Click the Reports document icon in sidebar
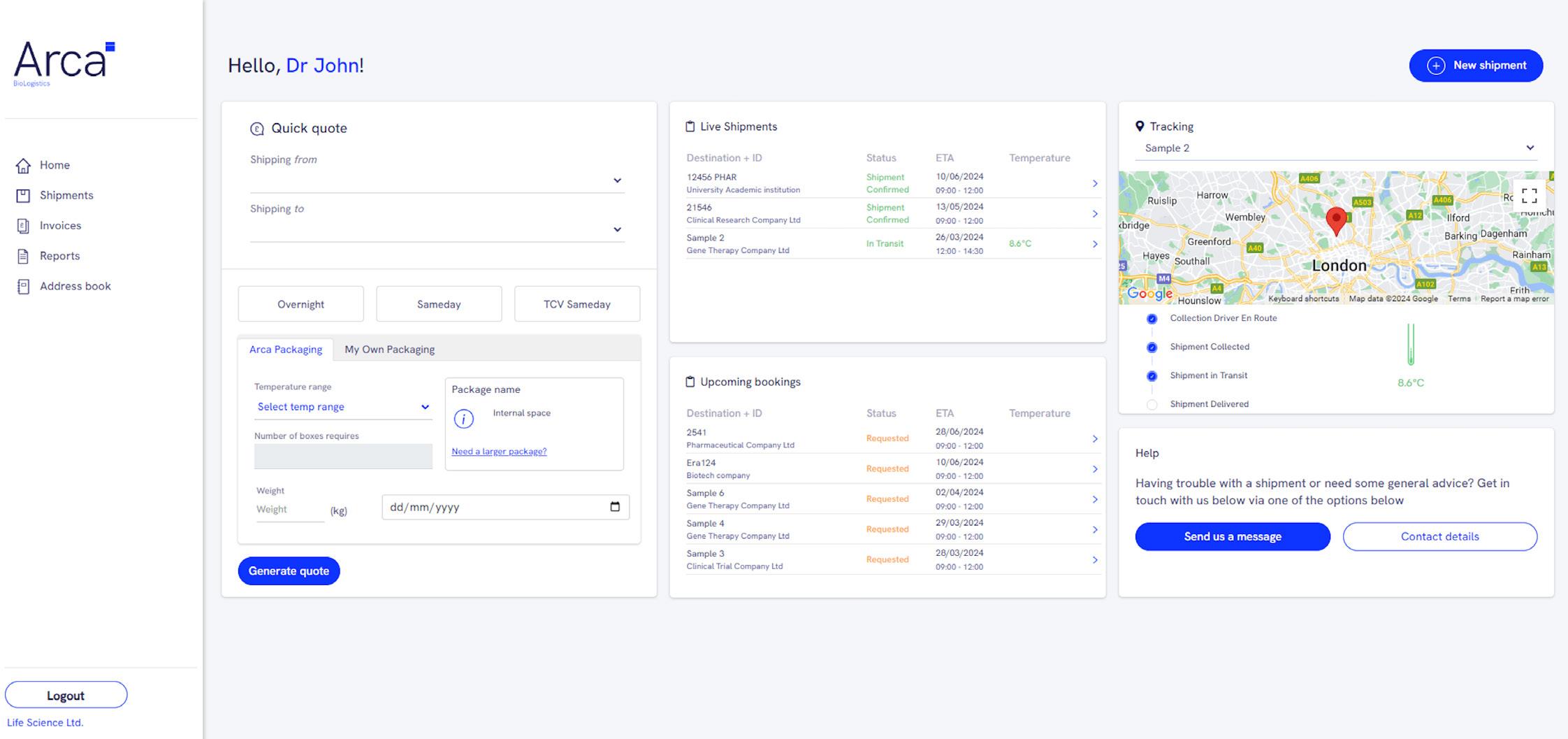Screen dimensions: 1568x739 [x=23, y=256]
